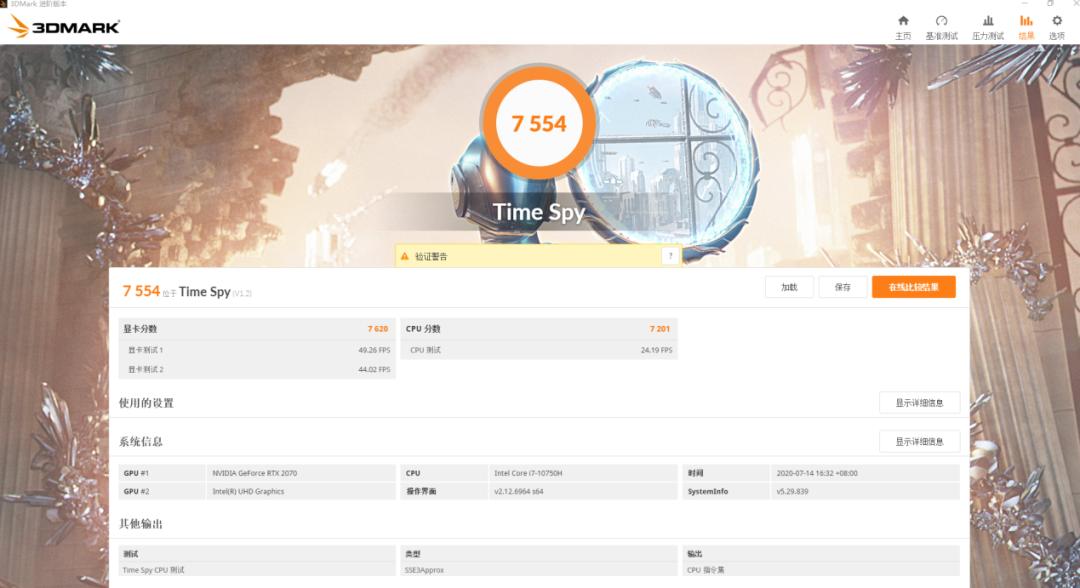Click the large Time Spy banner title

click(x=539, y=212)
